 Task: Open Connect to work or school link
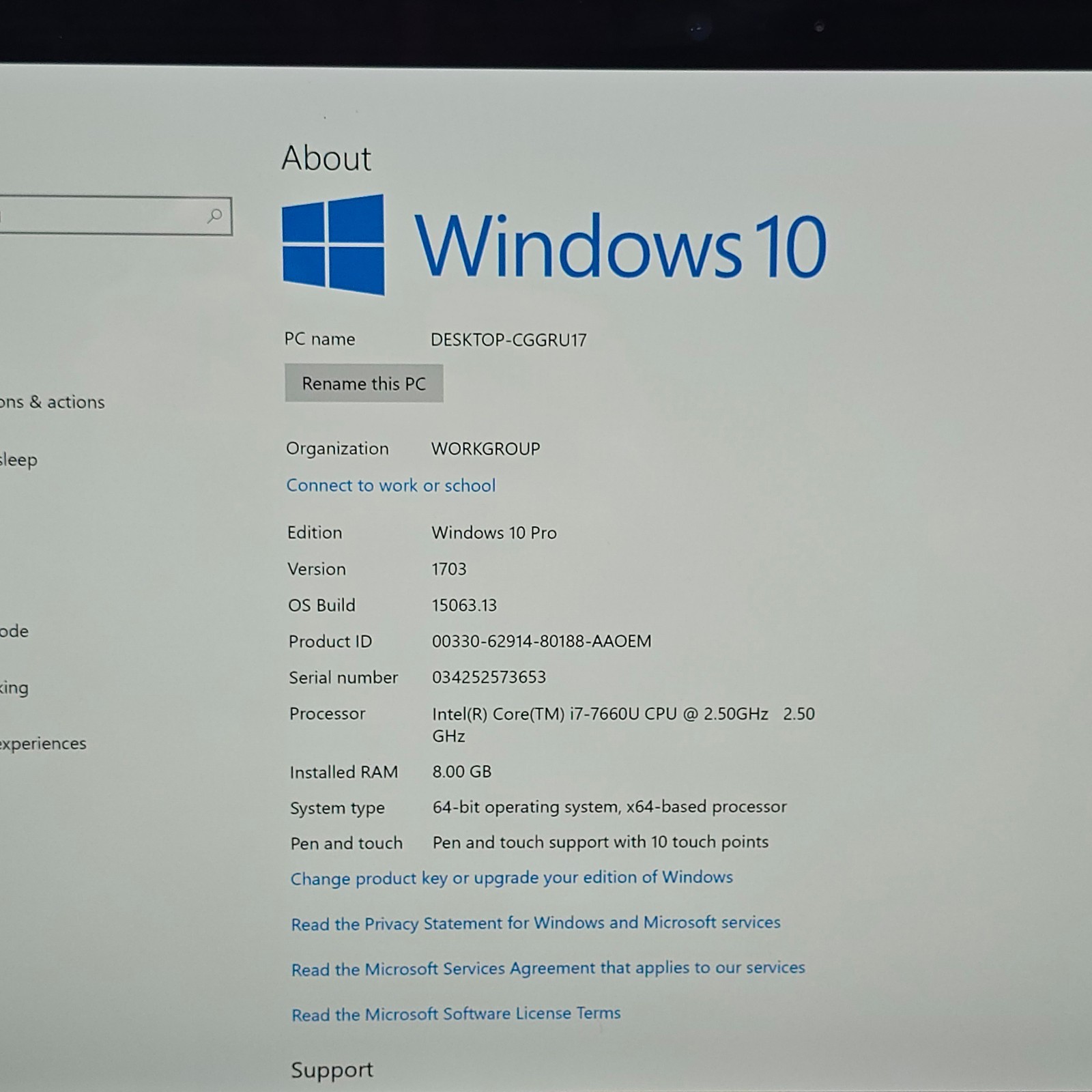(x=391, y=485)
